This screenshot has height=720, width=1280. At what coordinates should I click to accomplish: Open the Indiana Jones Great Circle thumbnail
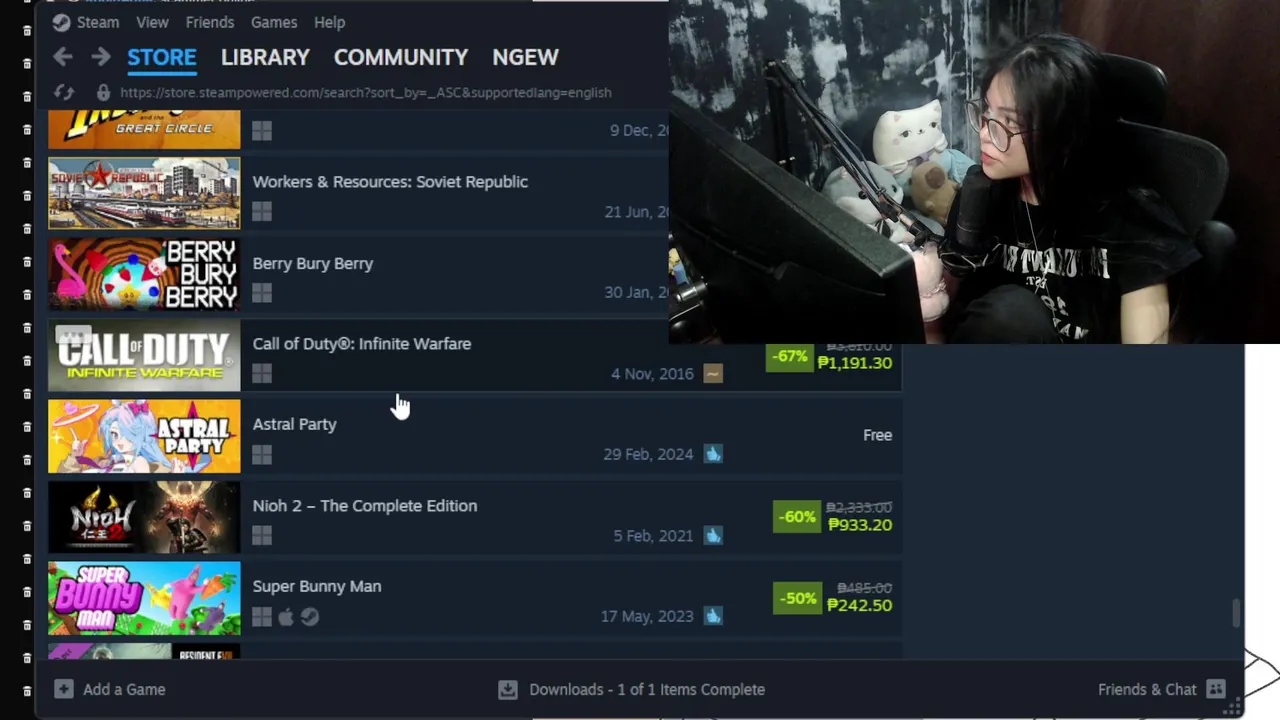pyautogui.click(x=144, y=130)
